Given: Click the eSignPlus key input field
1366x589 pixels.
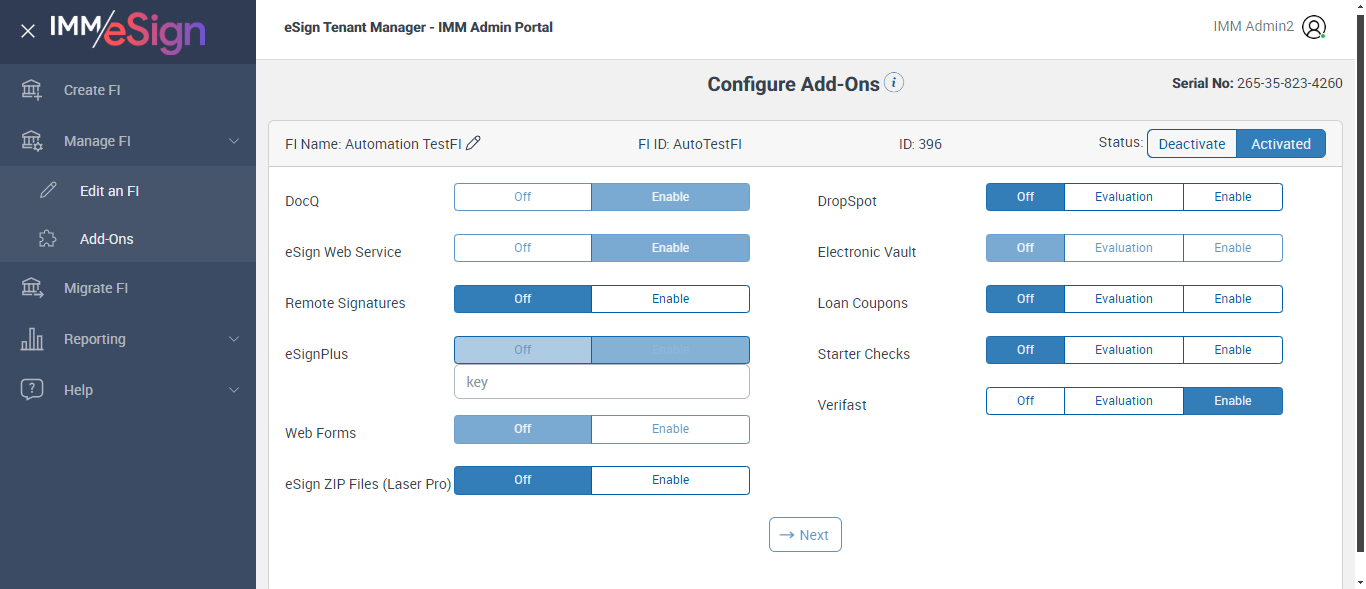Looking at the screenshot, I should pos(601,382).
